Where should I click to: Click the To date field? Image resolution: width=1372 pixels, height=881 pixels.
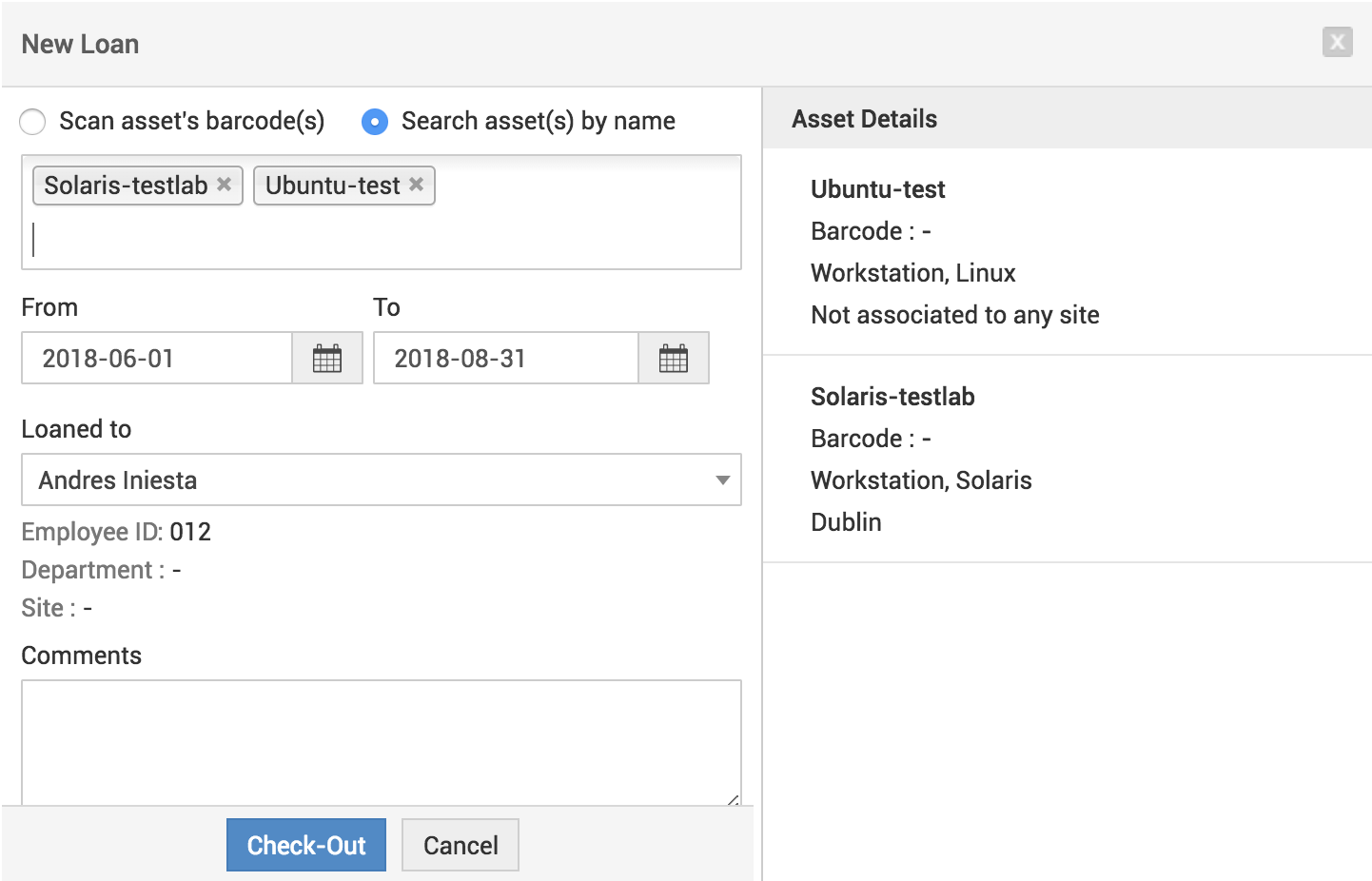coord(505,359)
